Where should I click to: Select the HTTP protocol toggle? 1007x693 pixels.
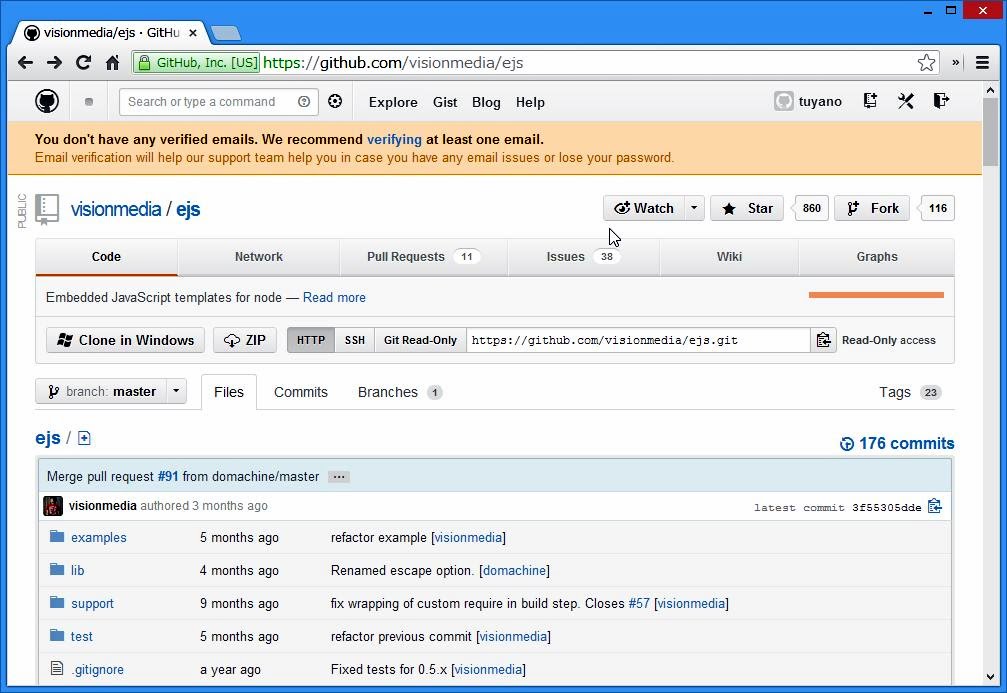coord(311,340)
